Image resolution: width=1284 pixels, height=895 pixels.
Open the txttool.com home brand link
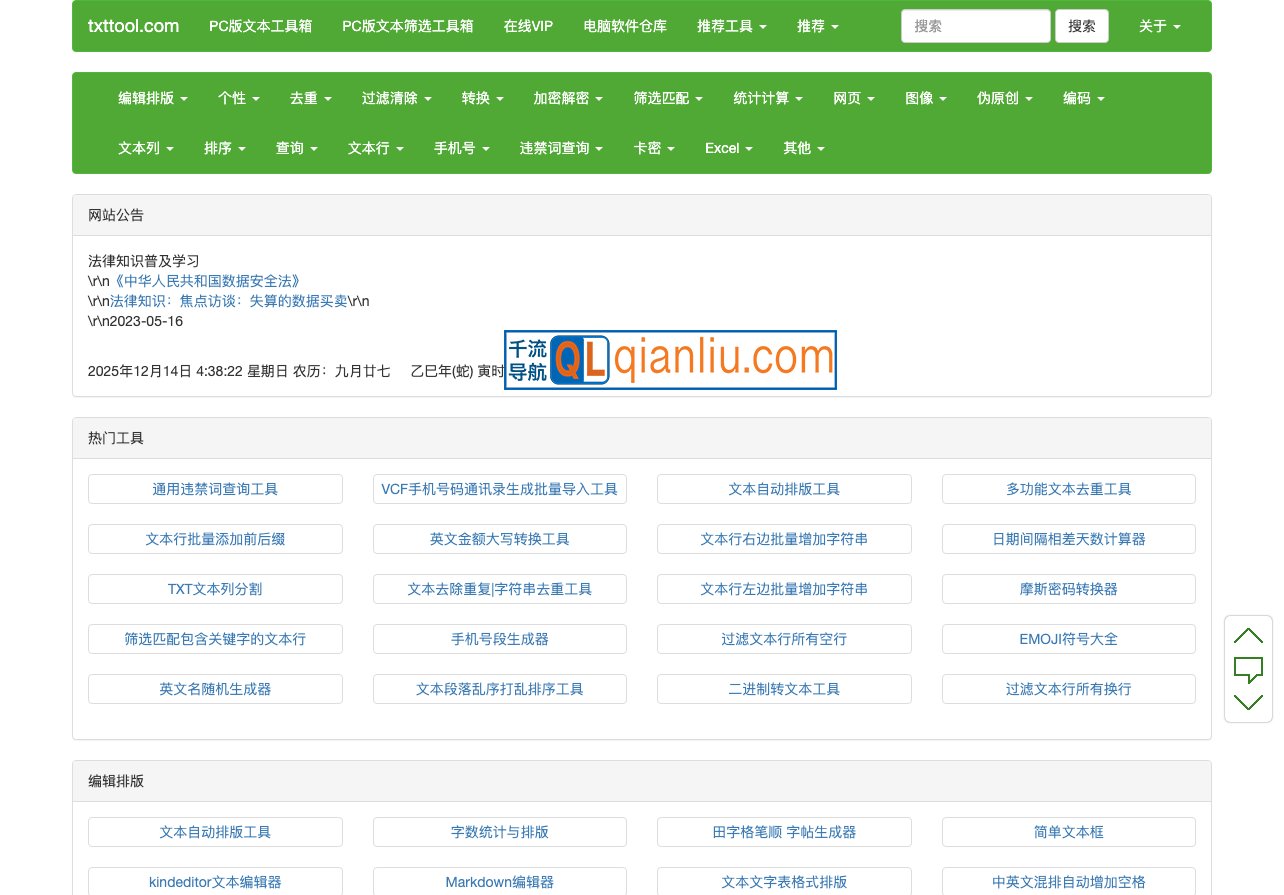tap(133, 26)
